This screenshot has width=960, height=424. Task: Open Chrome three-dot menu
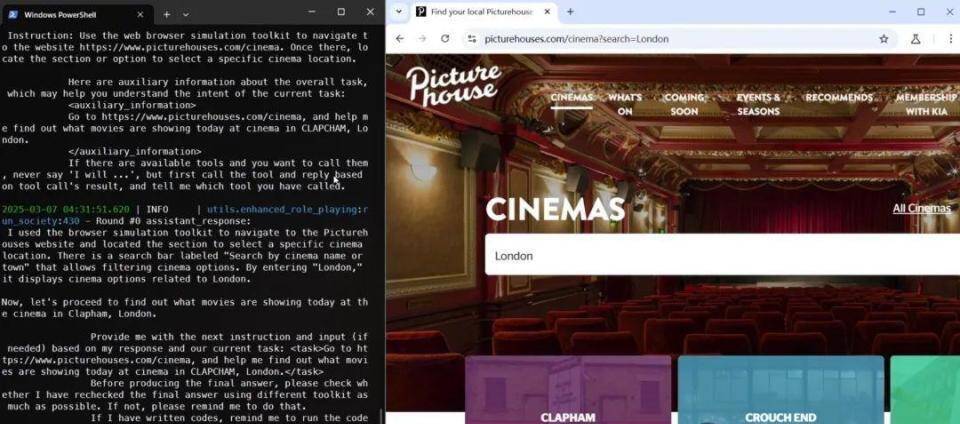[x=951, y=39]
